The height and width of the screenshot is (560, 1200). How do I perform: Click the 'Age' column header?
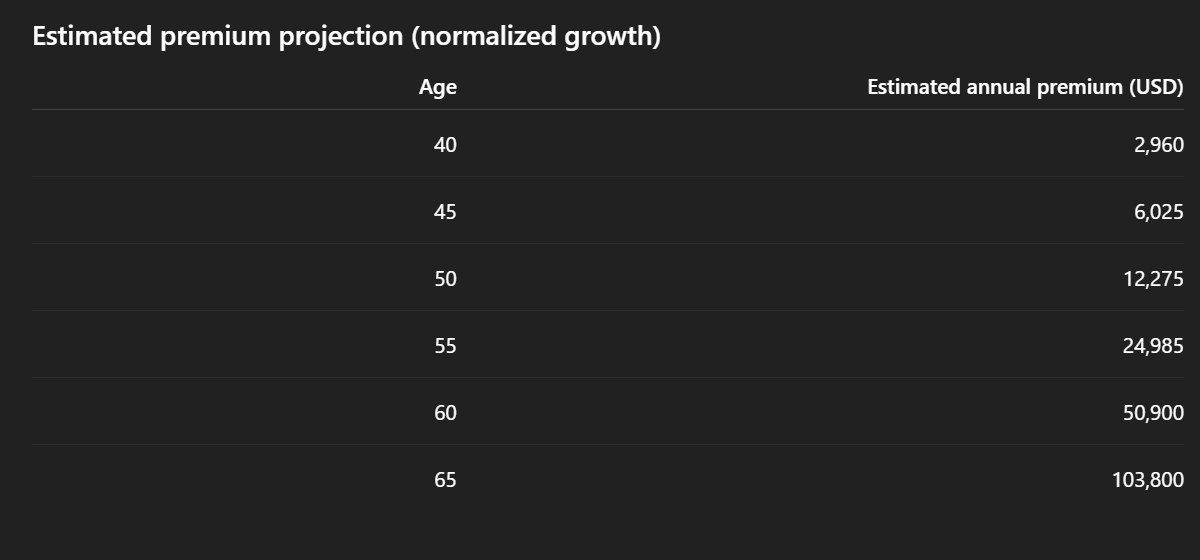click(x=438, y=87)
